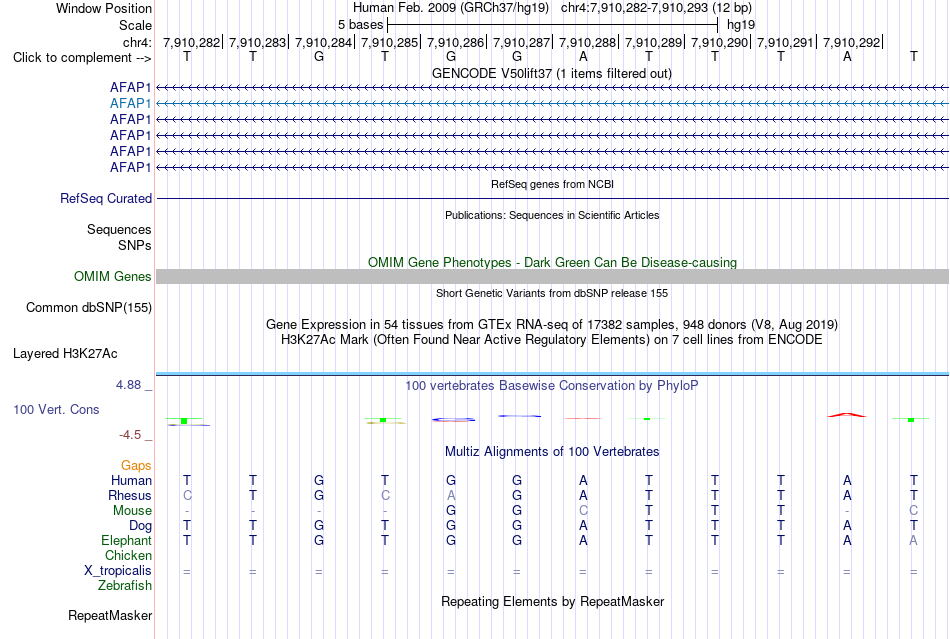Click the Layered H3K27Ac track label

[65, 354]
